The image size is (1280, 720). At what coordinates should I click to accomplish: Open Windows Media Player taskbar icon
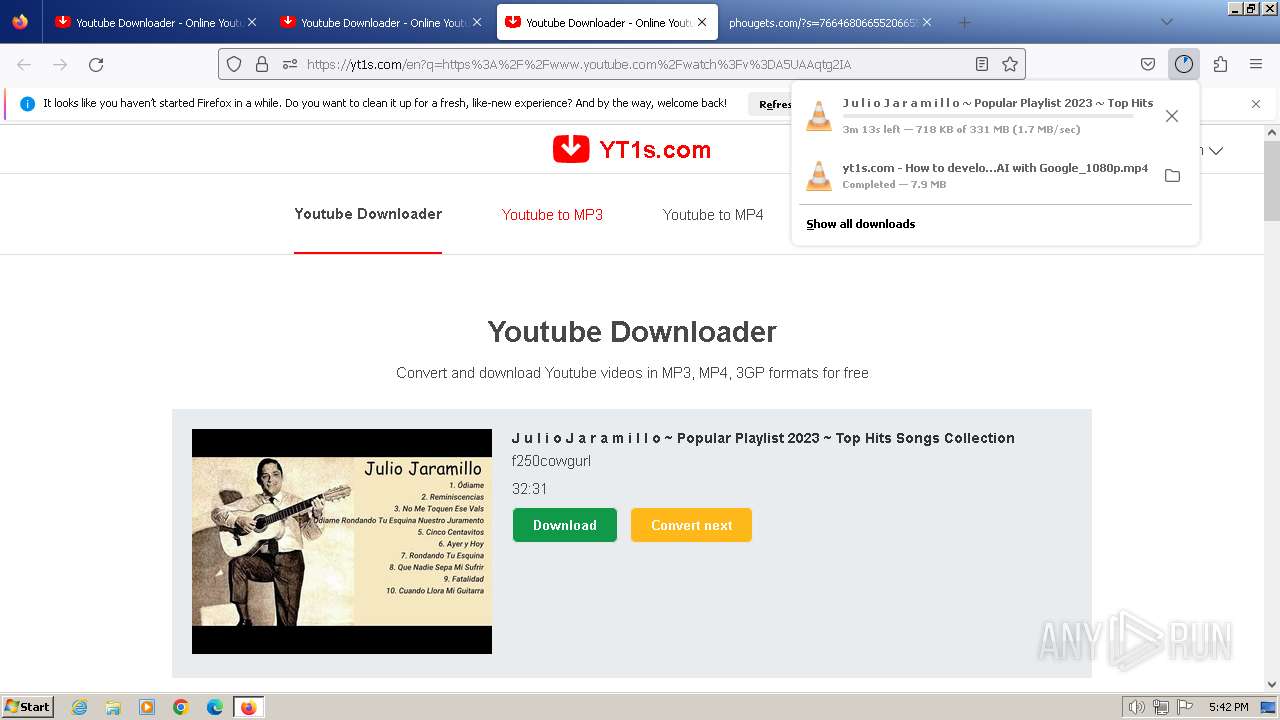[x=147, y=707]
